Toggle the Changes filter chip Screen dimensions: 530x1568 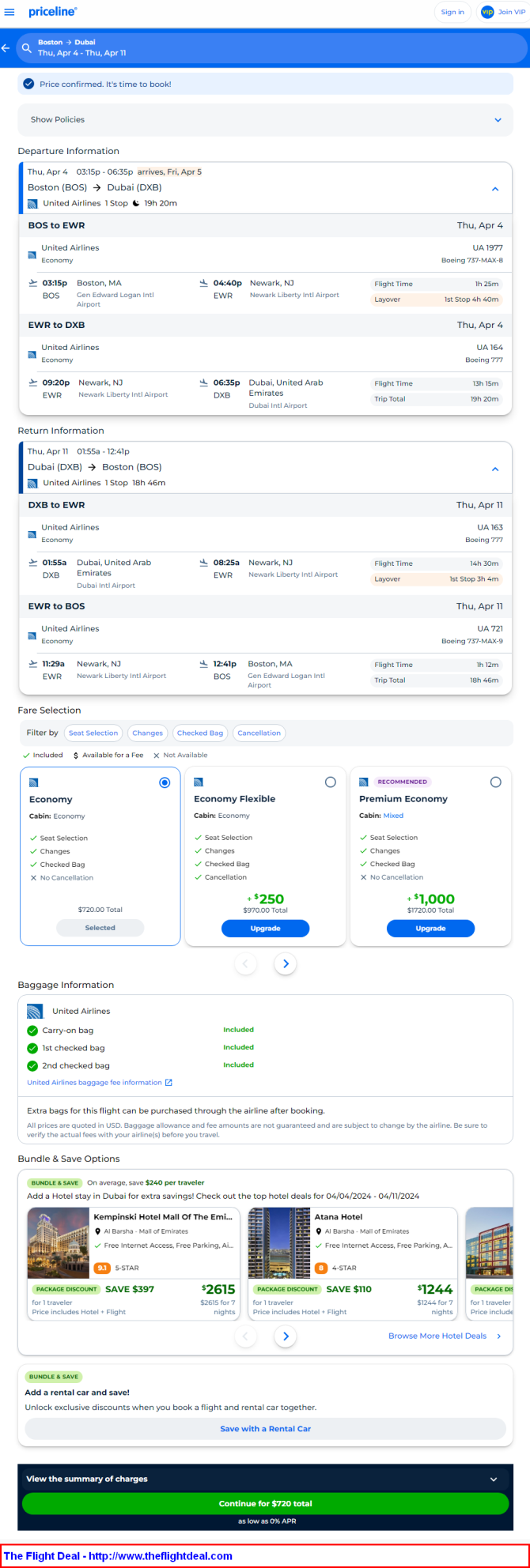pos(147,733)
